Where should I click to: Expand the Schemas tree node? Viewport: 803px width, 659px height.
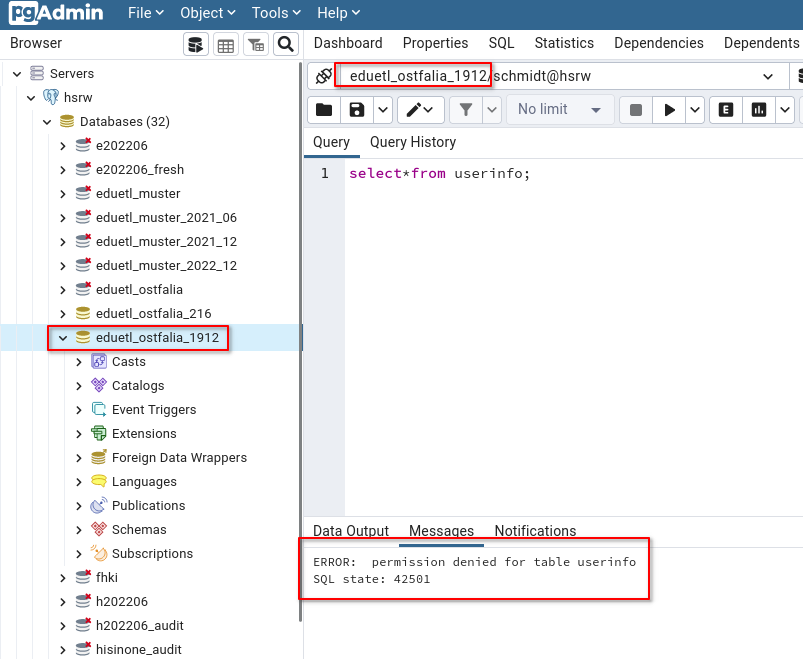coord(78,530)
